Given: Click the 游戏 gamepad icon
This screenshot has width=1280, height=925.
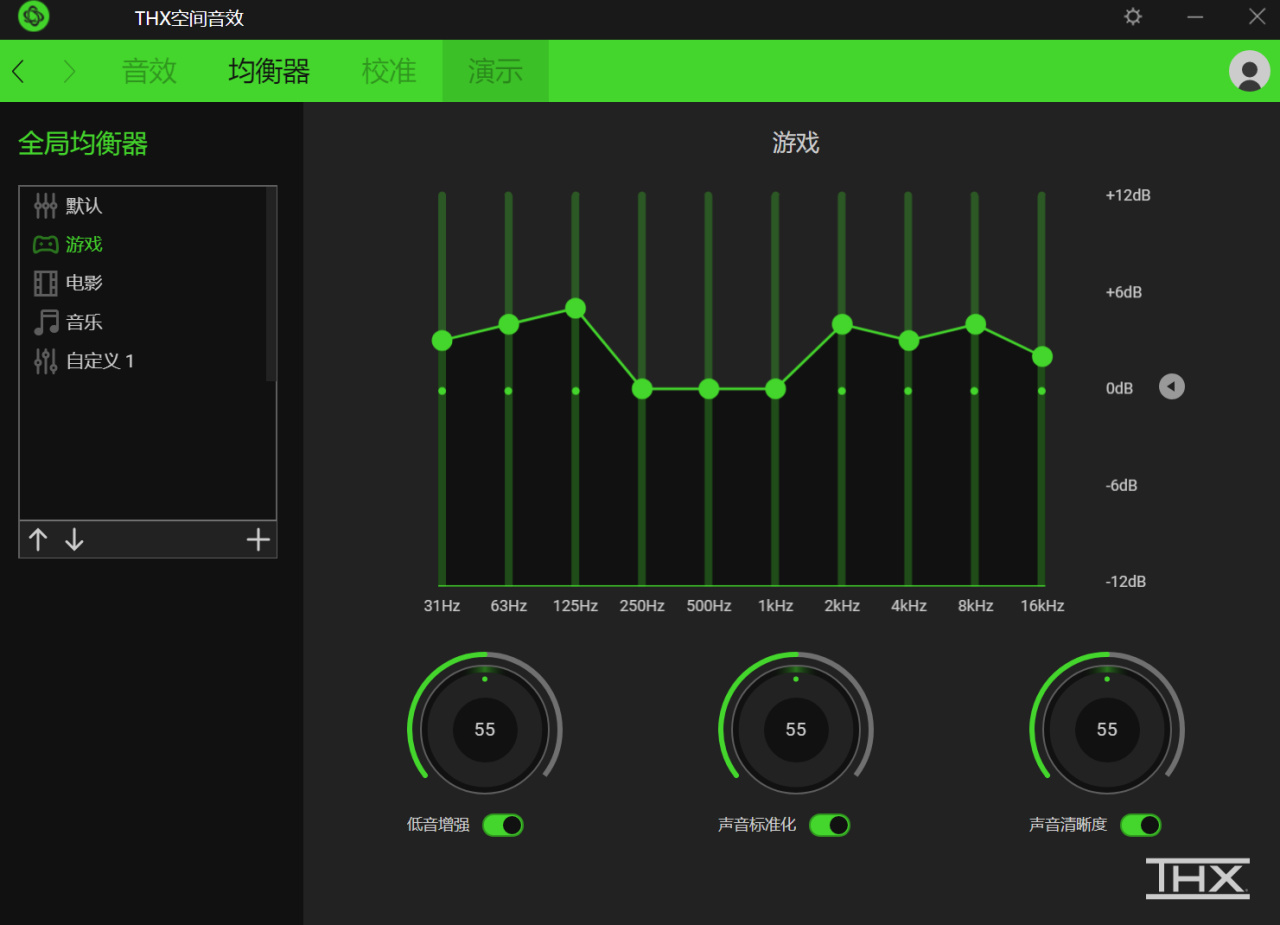Looking at the screenshot, I should 46,244.
